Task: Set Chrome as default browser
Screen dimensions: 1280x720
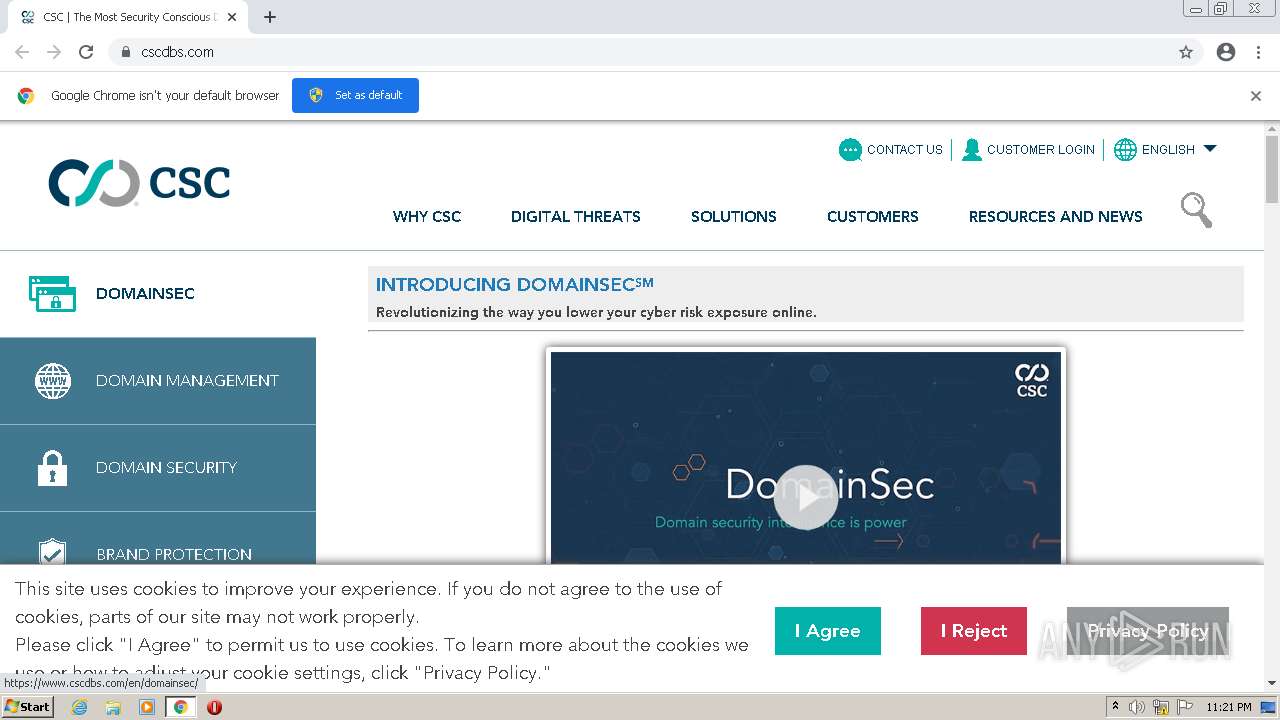Action: click(355, 95)
